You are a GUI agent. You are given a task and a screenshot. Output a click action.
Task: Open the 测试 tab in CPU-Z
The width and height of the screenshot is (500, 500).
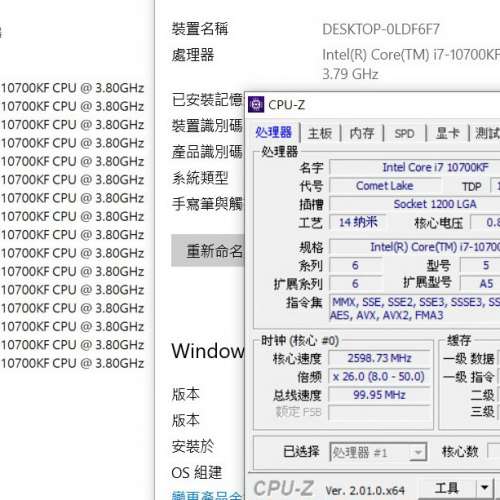(487, 133)
